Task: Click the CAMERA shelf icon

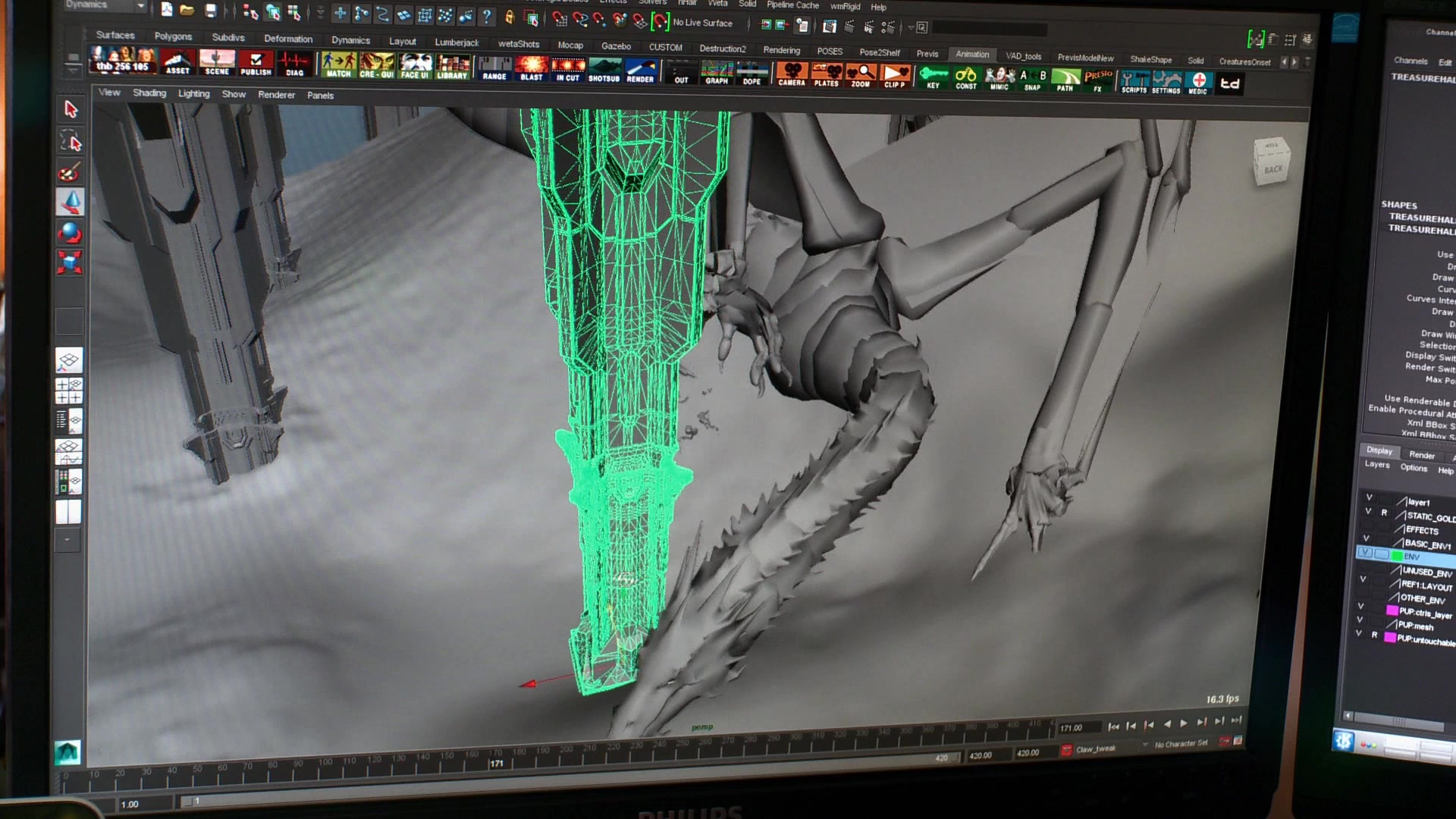Action: pyautogui.click(x=792, y=75)
